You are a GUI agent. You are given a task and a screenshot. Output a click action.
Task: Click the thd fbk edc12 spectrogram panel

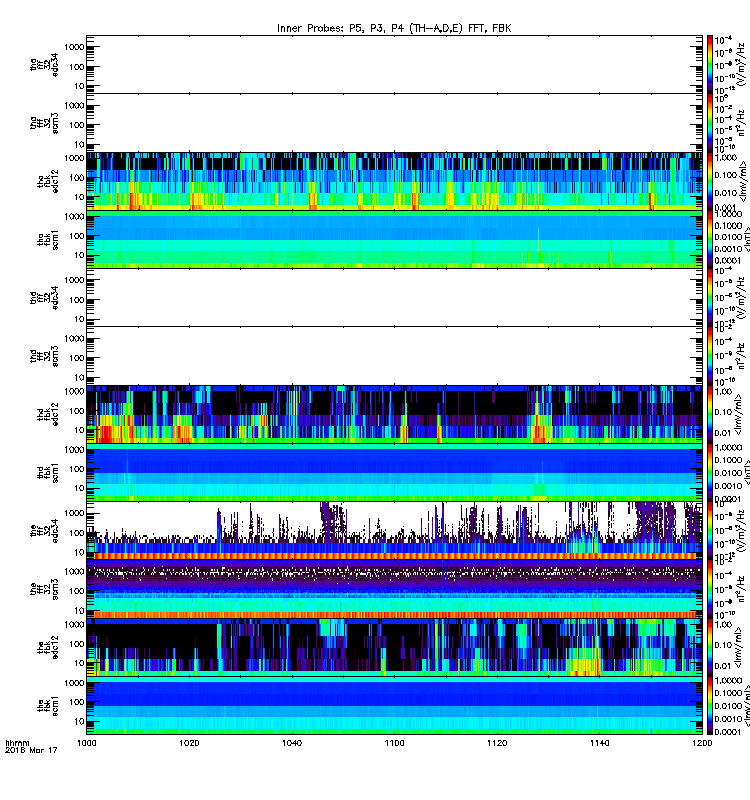point(394,414)
